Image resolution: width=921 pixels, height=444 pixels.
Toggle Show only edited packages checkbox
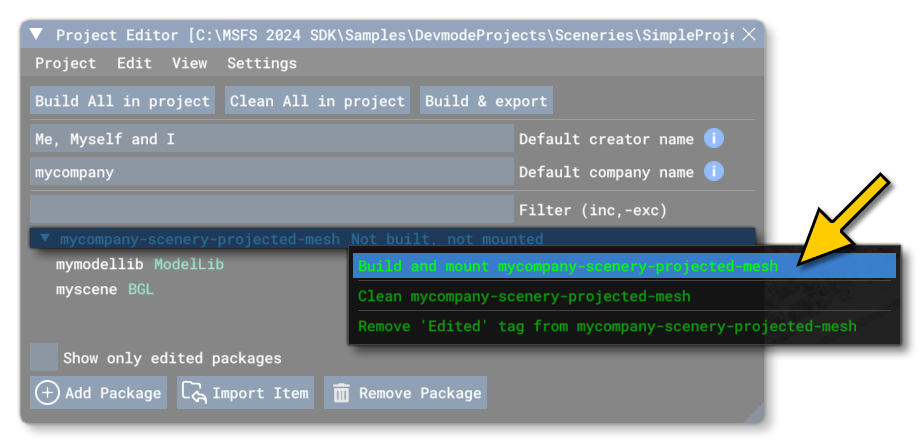pyautogui.click(x=44, y=357)
